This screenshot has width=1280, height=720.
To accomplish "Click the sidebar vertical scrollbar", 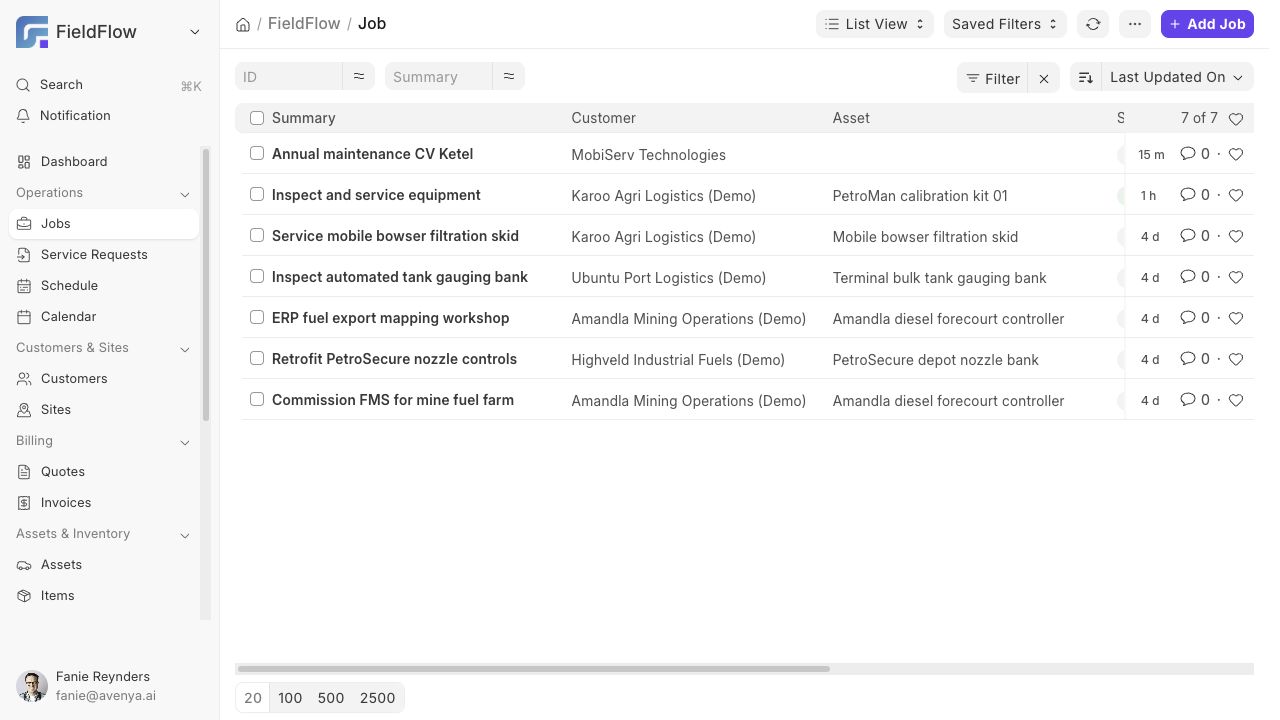I will click(206, 285).
